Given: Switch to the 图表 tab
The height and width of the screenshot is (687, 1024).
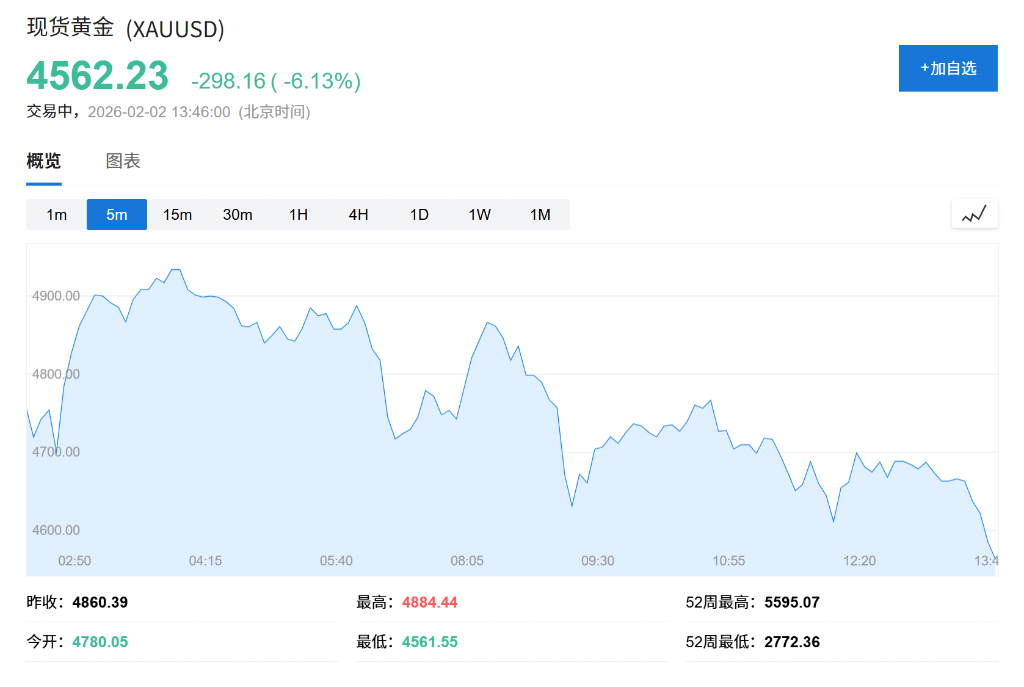Looking at the screenshot, I should 121,161.
